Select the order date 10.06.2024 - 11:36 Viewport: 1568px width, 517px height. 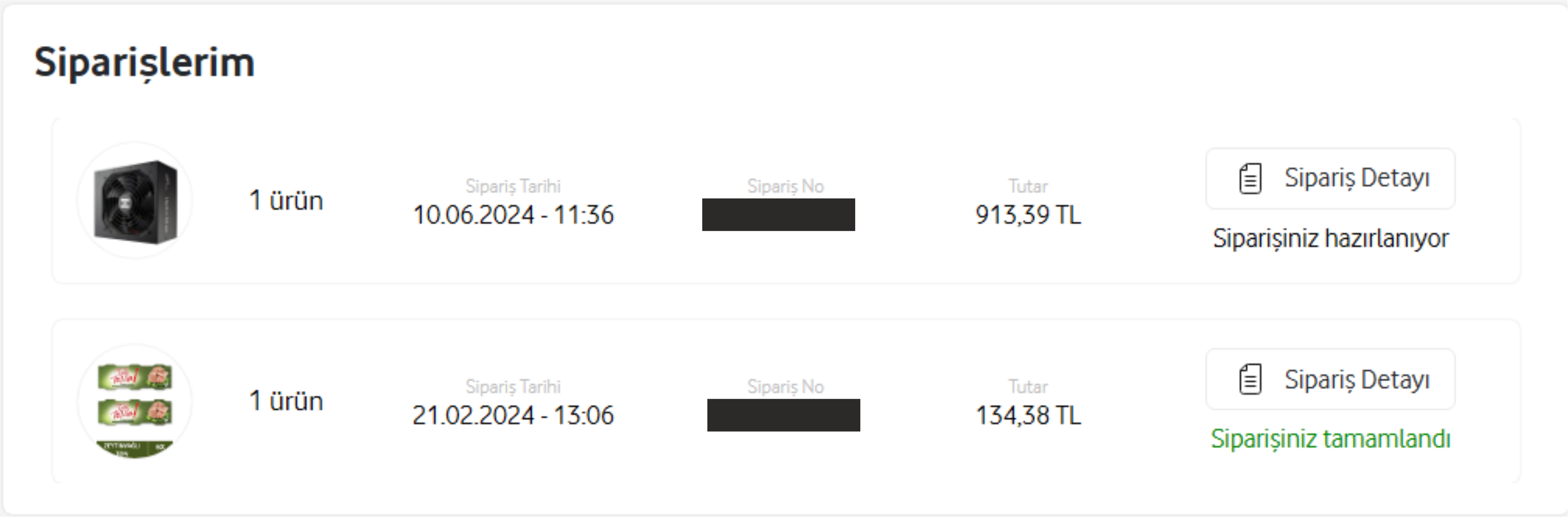pos(513,215)
